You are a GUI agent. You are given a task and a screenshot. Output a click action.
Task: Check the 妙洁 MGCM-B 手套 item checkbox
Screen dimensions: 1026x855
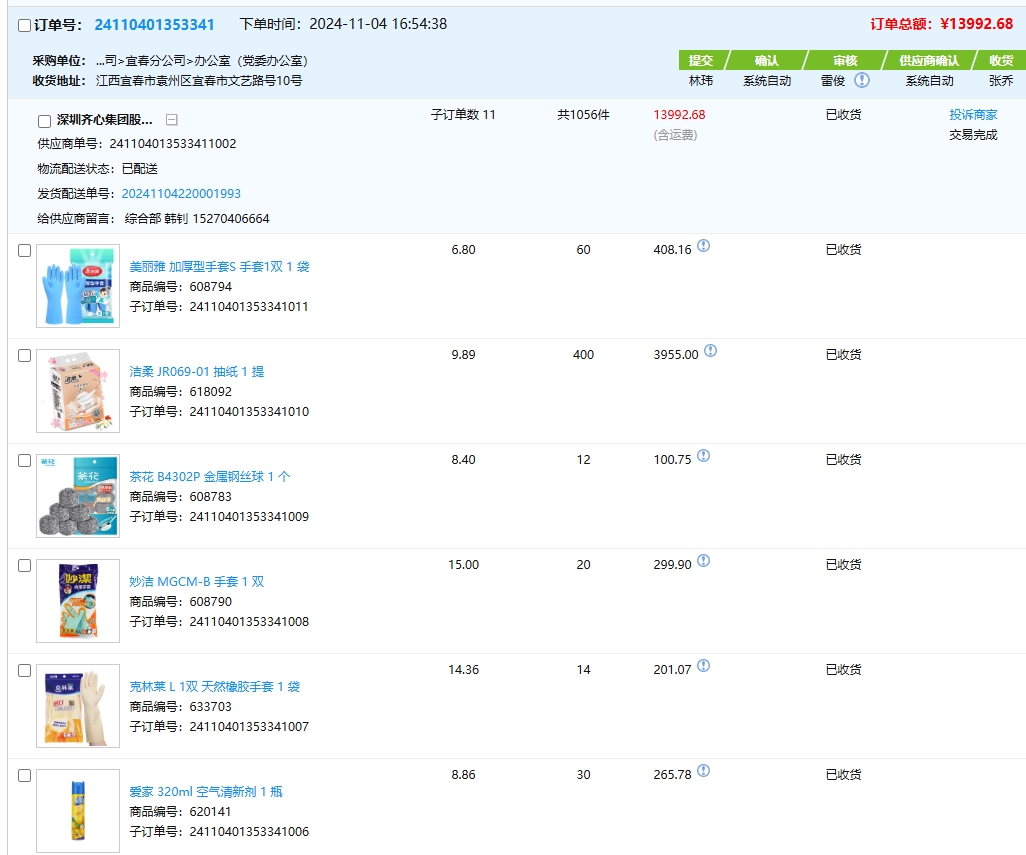[24, 566]
